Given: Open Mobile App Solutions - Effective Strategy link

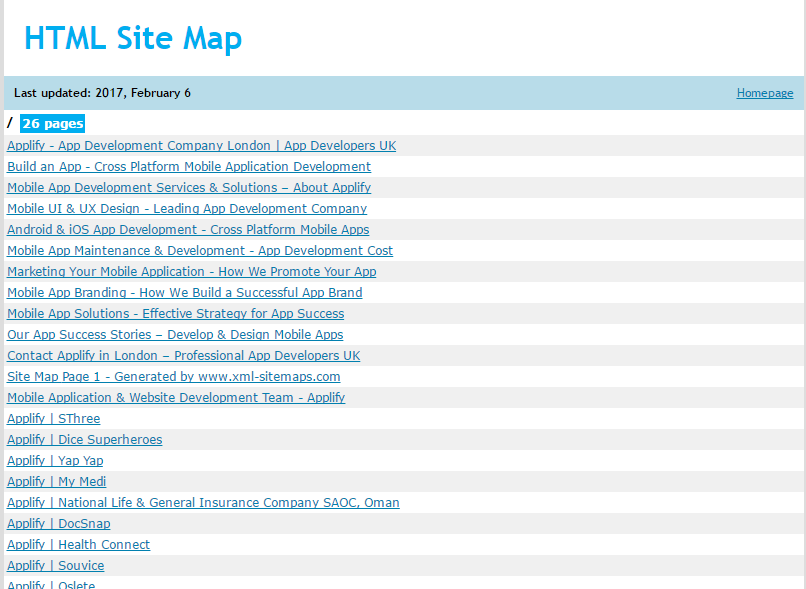Looking at the screenshot, I should coord(175,314).
